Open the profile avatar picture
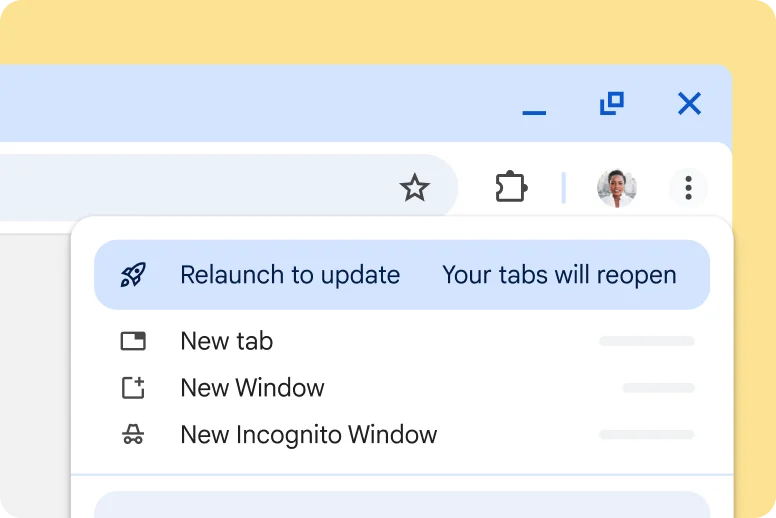Viewport: 776px width, 518px height. [616, 188]
